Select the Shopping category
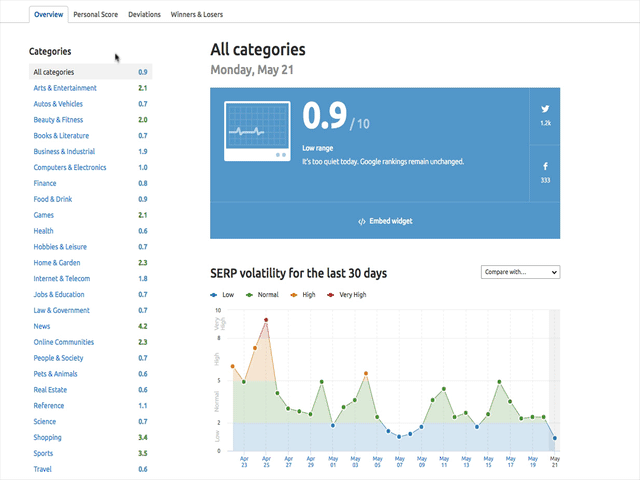The image size is (640, 480). click(x=47, y=437)
